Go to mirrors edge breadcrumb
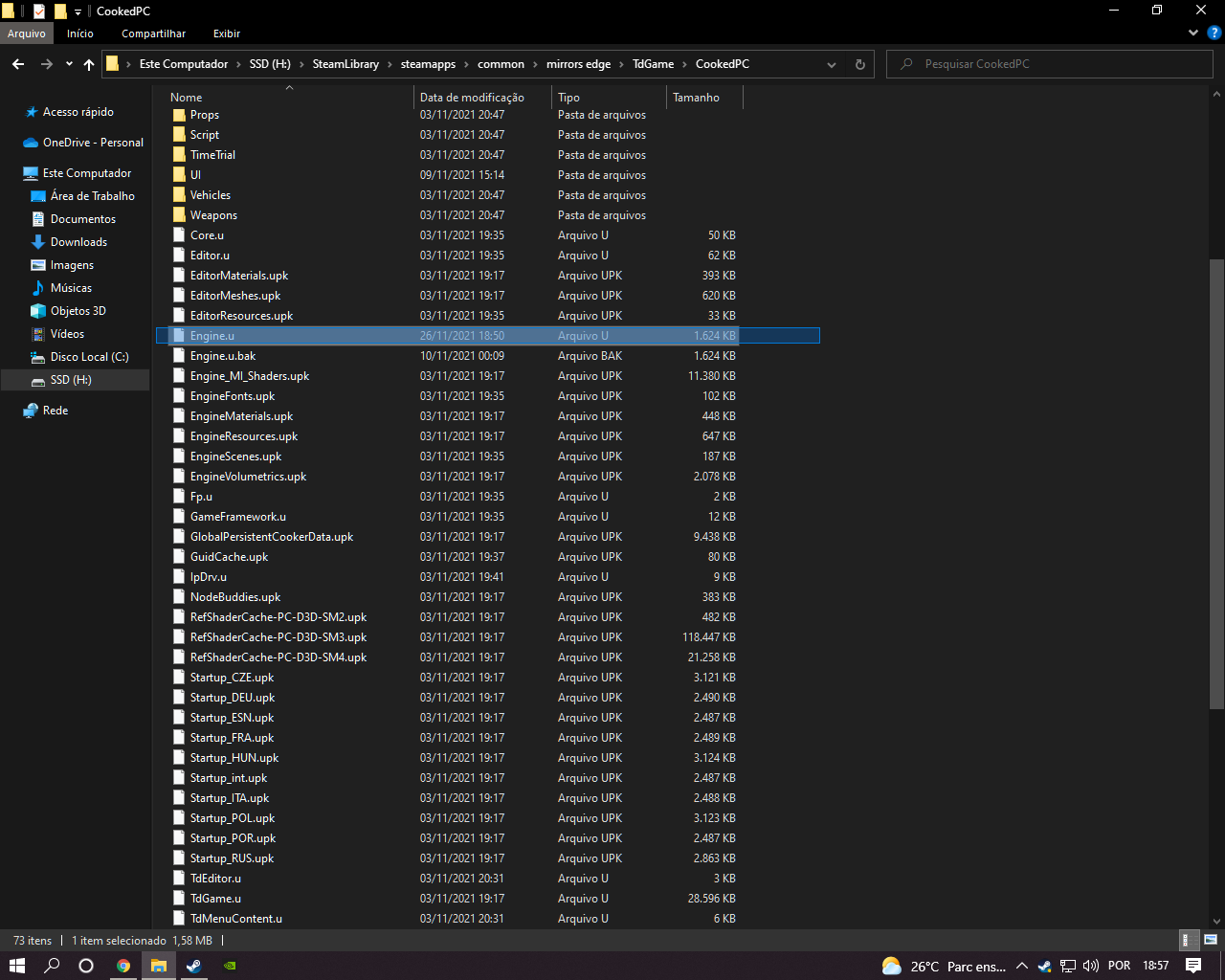This screenshot has width=1225, height=980. click(x=578, y=64)
